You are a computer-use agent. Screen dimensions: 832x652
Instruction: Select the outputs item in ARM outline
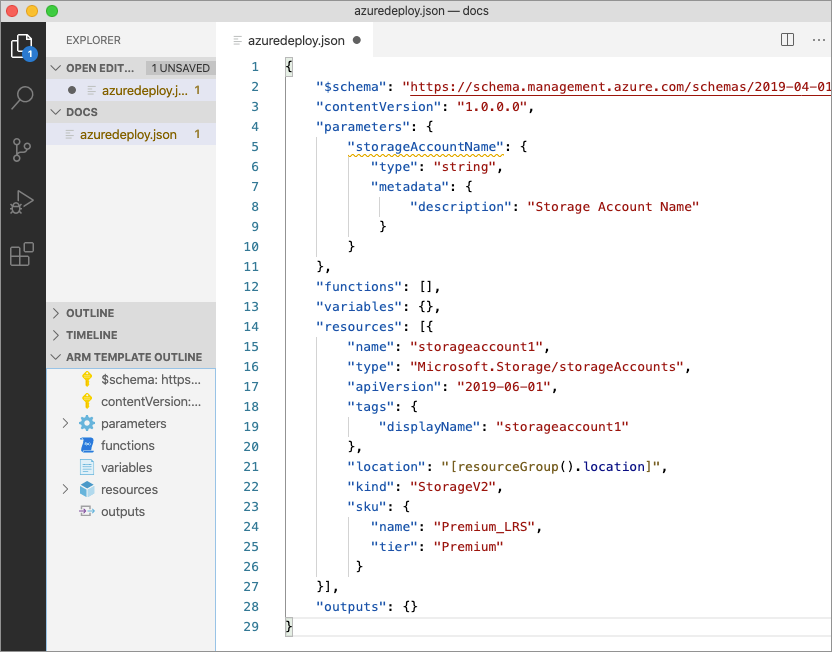[x=122, y=512]
